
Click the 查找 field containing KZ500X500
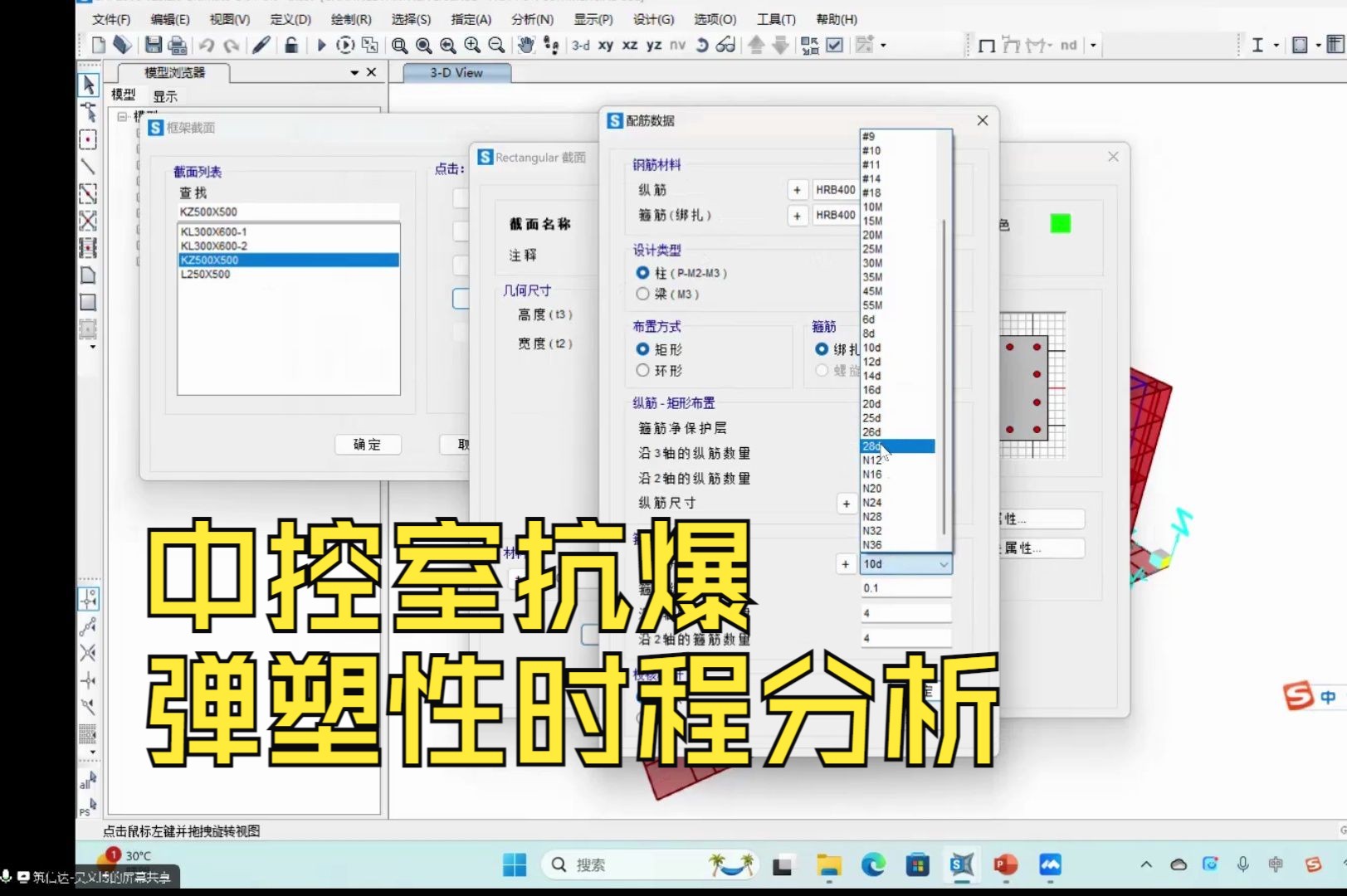click(289, 212)
